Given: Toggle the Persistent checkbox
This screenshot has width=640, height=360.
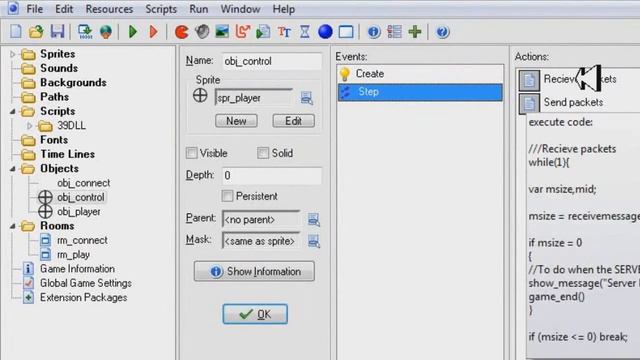Looking at the screenshot, I should coord(227,196).
